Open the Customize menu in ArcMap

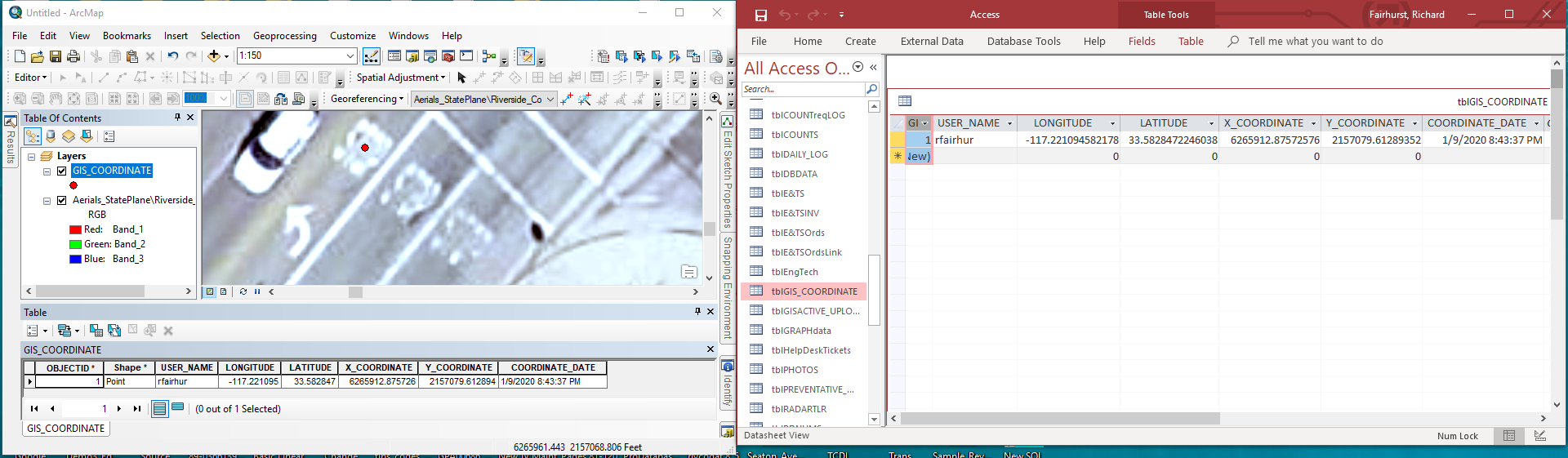tap(353, 36)
